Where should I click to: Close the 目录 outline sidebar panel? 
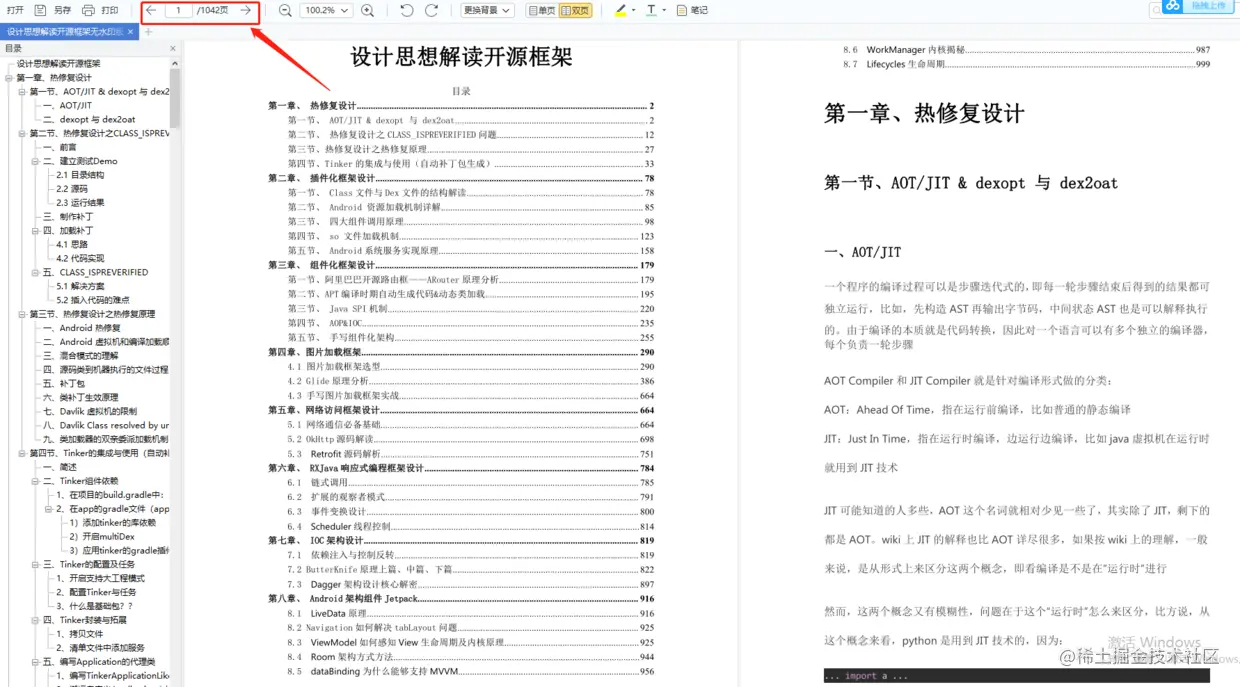click(x=173, y=48)
